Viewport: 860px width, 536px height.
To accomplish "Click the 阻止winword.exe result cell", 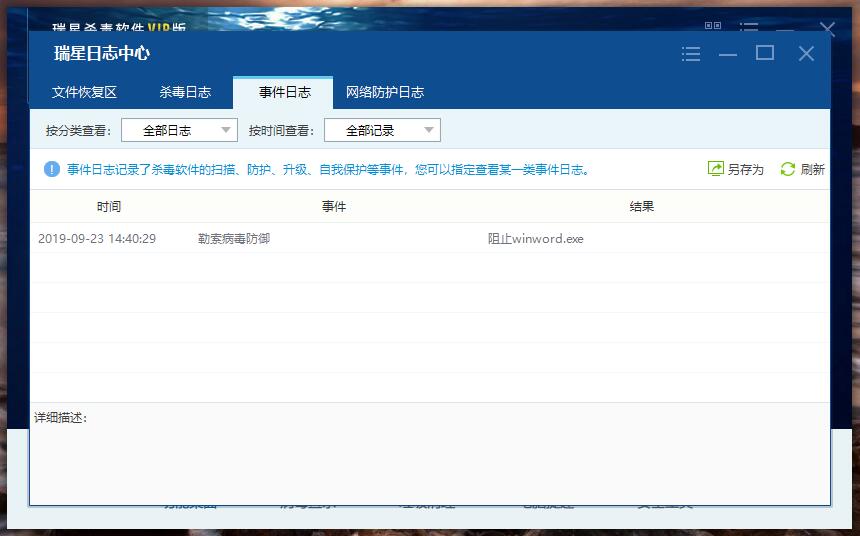I will tap(535, 239).
